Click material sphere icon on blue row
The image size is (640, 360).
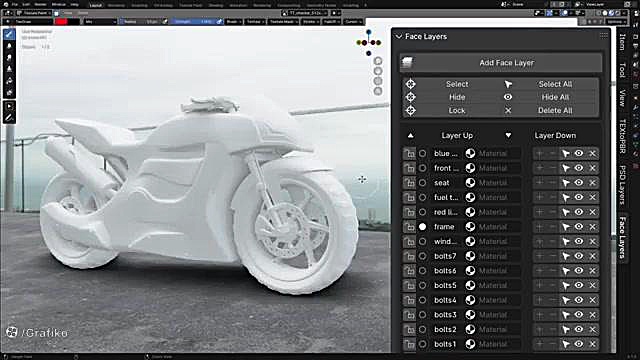[470, 153]
